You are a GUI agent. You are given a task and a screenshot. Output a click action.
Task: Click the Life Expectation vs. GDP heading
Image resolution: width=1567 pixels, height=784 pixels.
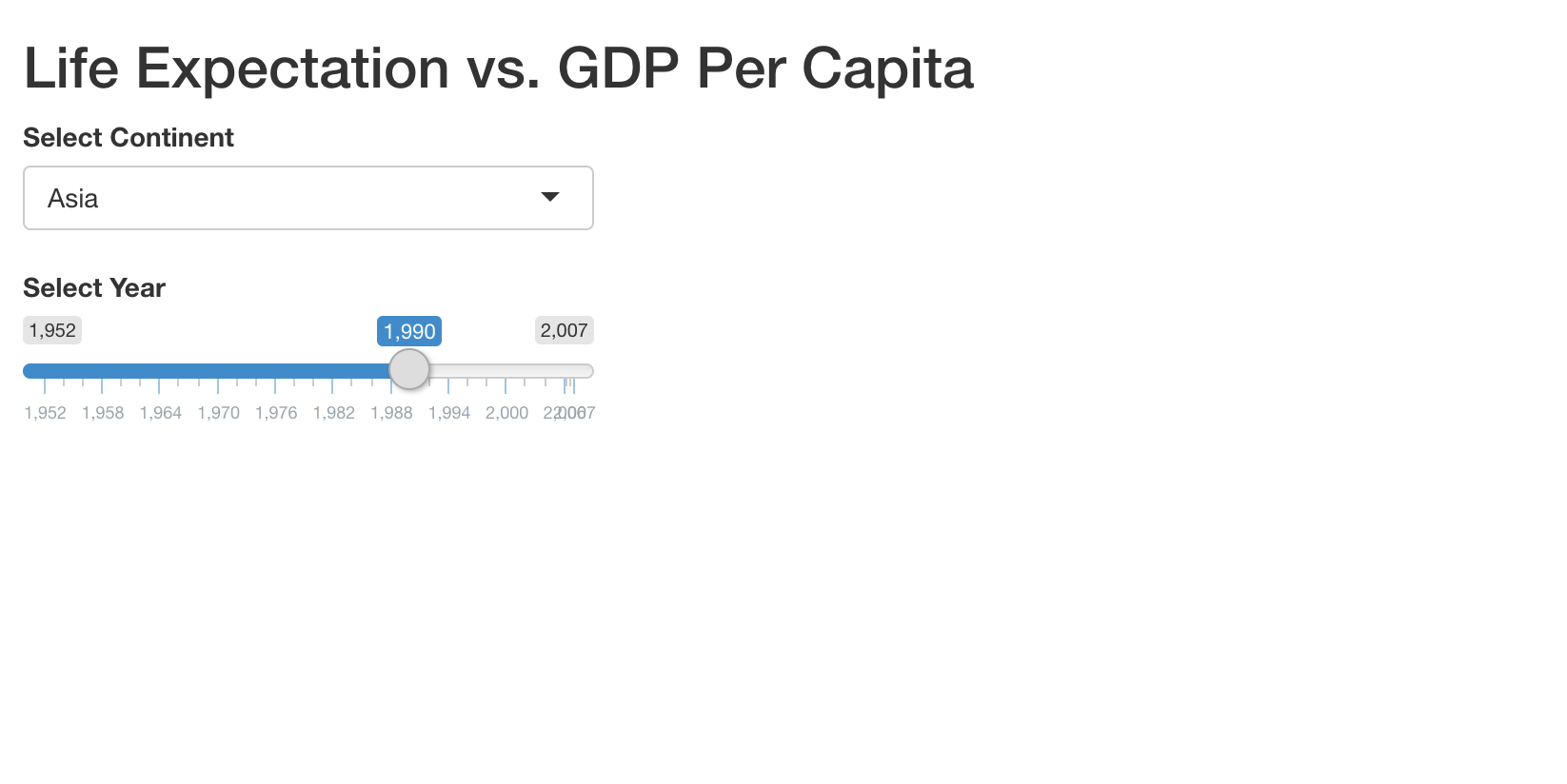click(498, 69)
